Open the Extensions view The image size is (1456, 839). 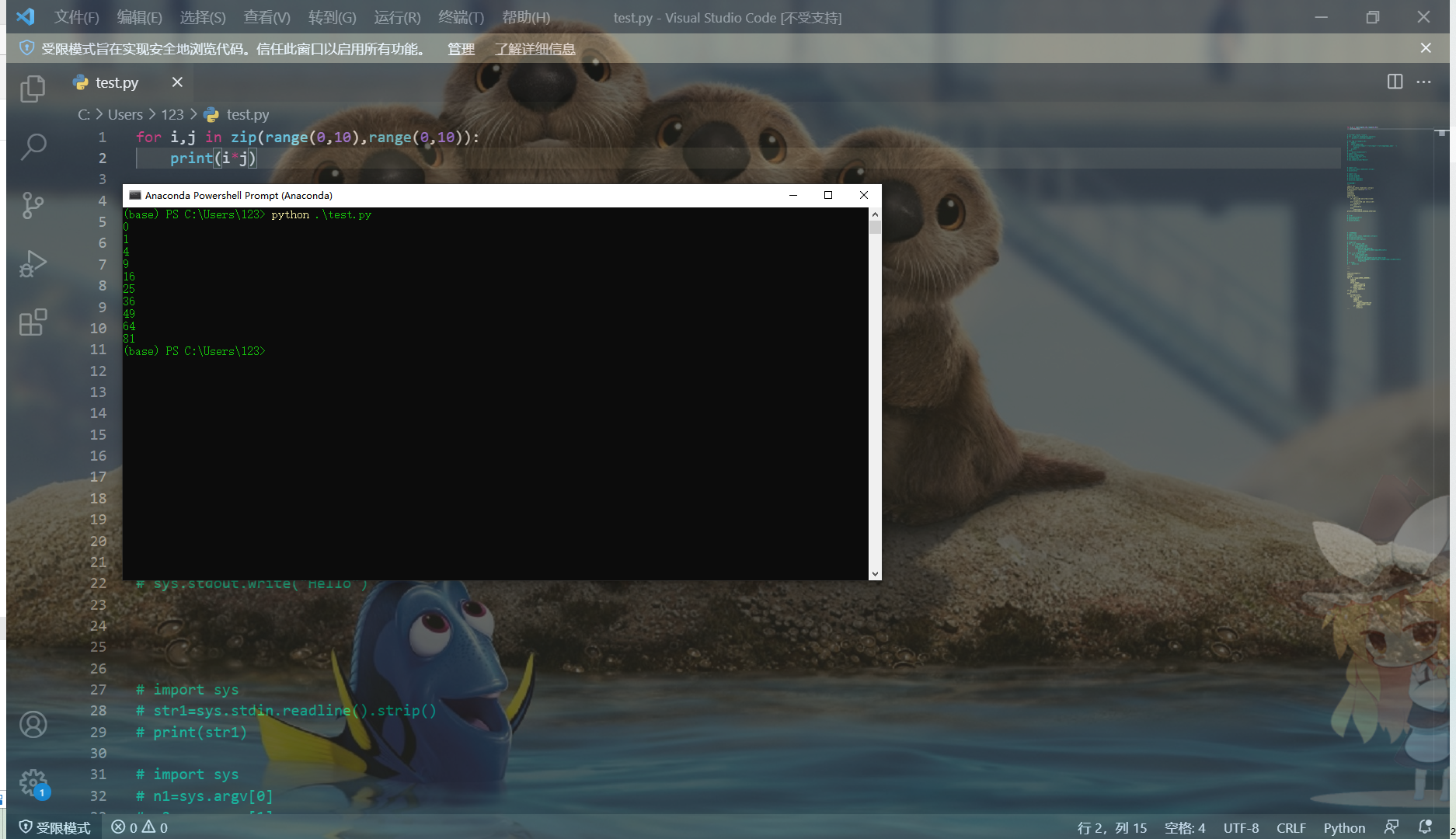coord(33,322)
